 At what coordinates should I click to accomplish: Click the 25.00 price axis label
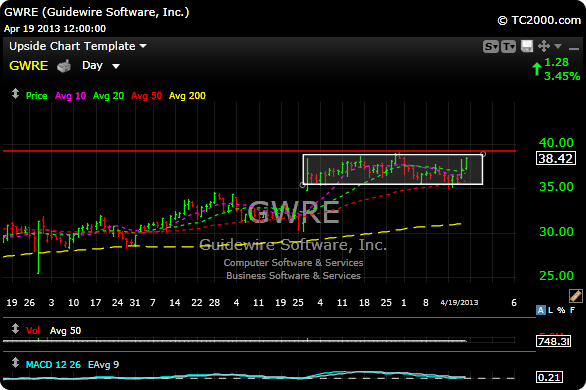click(x=556, y=276)
